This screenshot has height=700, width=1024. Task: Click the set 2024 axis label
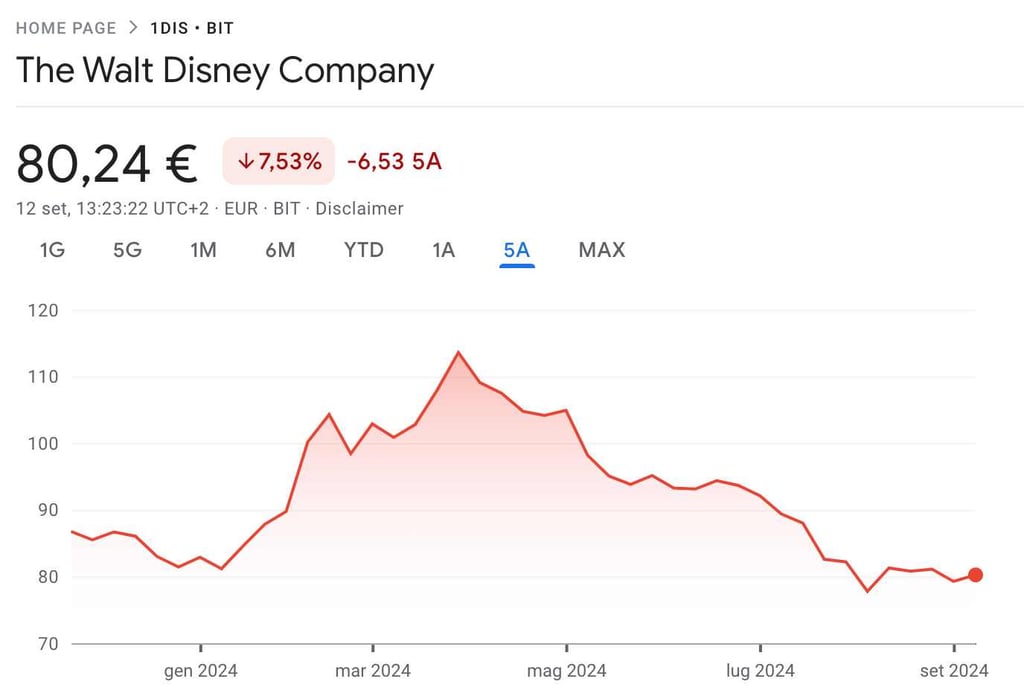tap(954, 670)
